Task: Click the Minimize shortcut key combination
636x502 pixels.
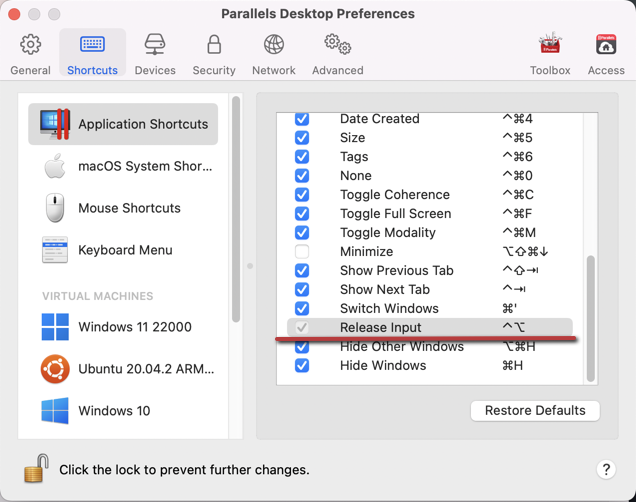Action: pyautogui.click(x=525, y=251)
